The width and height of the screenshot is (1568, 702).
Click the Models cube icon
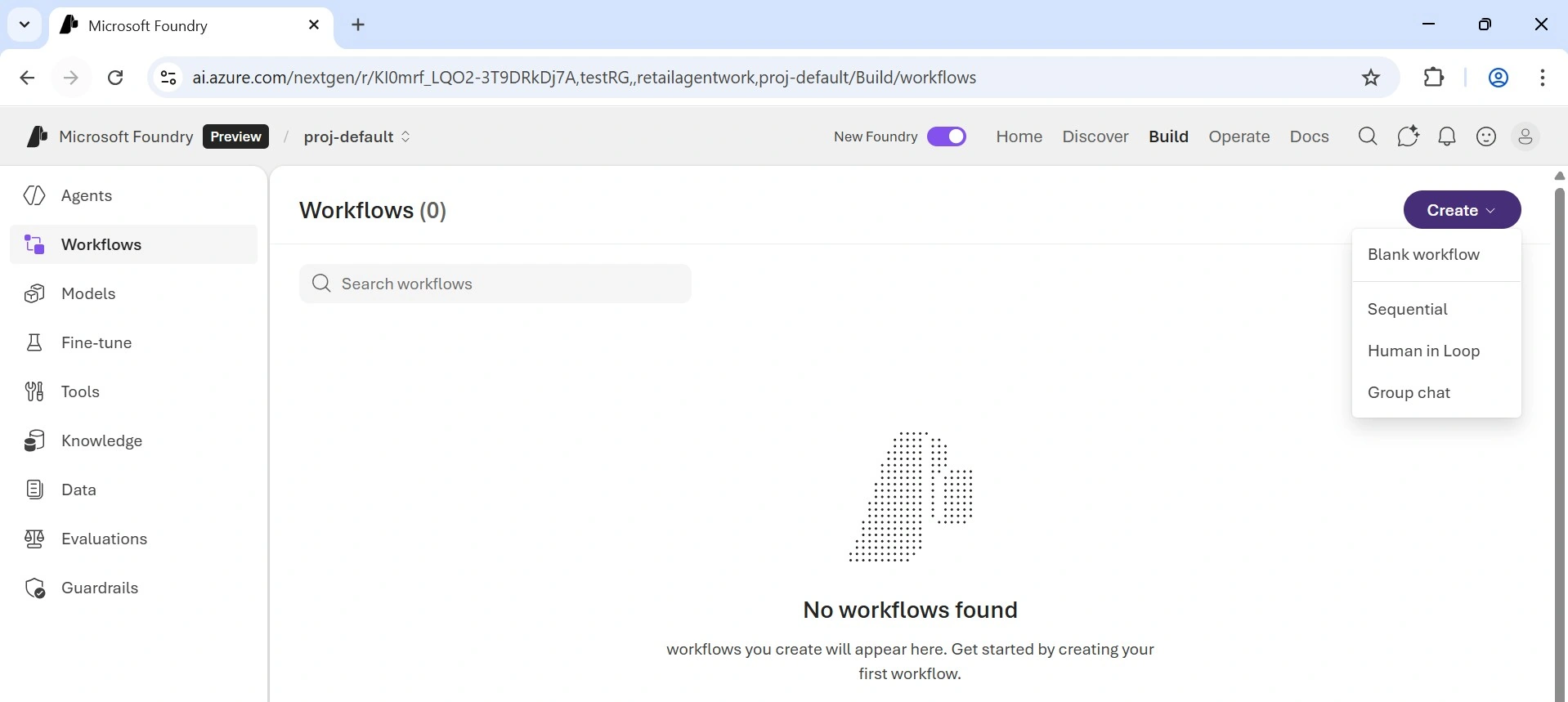click(x=34, y=293)
